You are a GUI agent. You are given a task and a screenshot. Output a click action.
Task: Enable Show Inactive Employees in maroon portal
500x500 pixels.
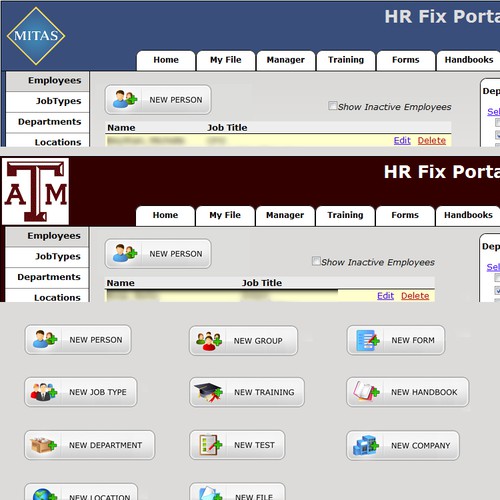[316, 261]
